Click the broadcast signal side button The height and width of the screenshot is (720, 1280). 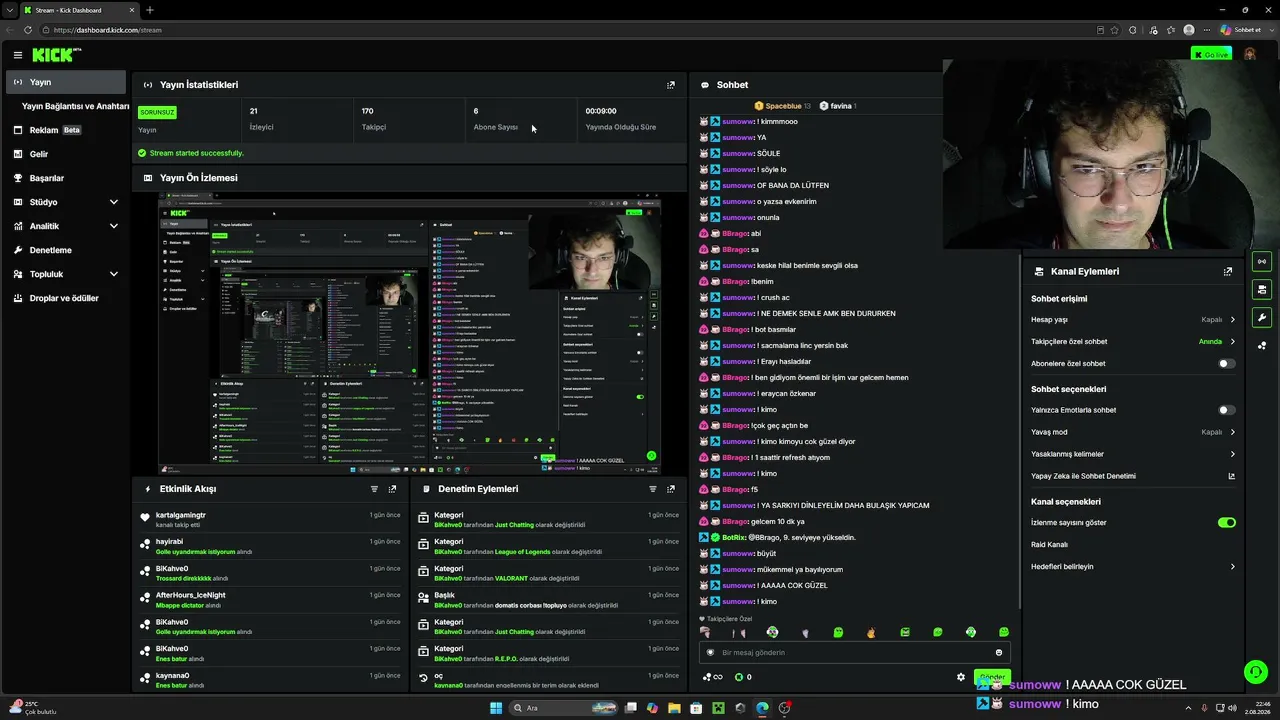(1262, 262)
